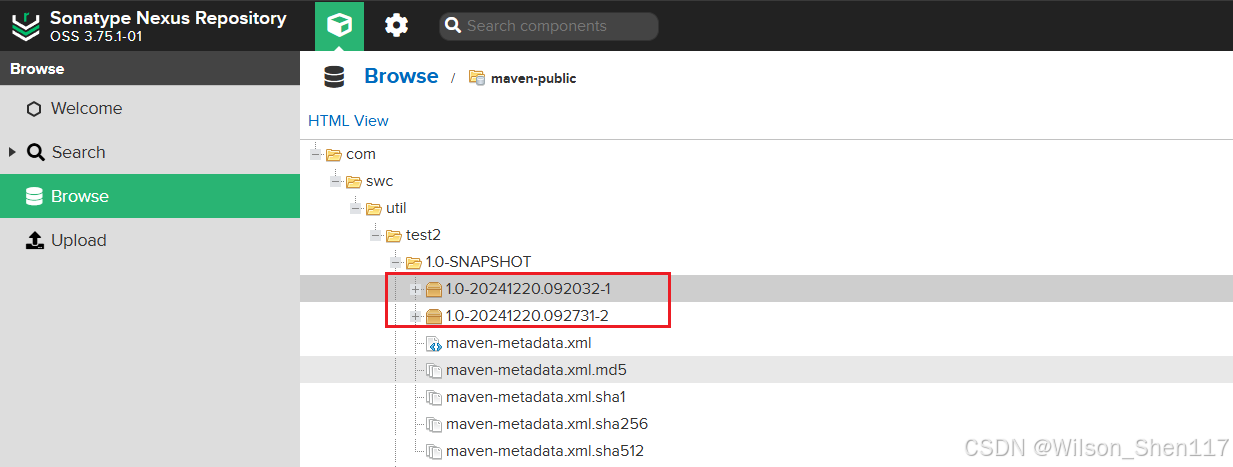Click the Browse database icon in sidebar
Viewport: 1233px width, 467px height.
pos(34,196)
